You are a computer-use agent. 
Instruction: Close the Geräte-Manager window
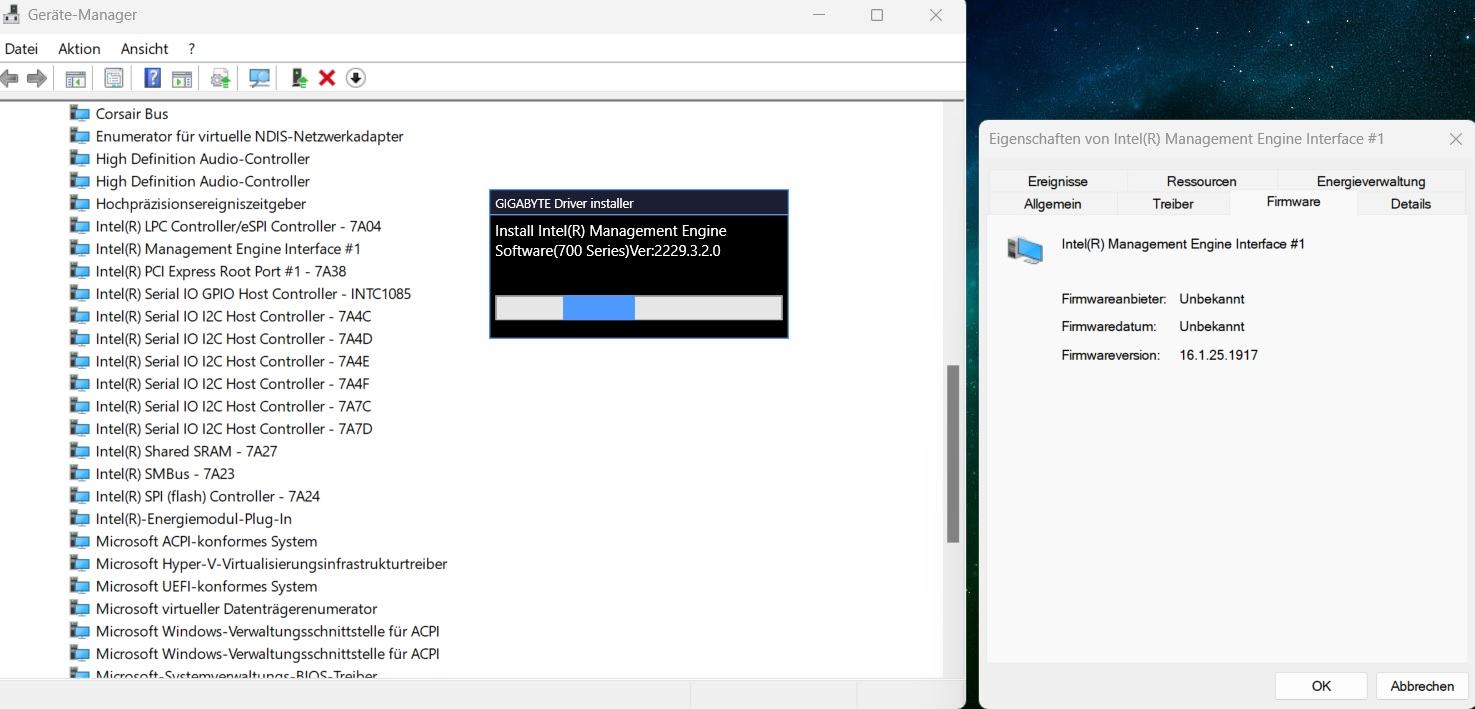936,15
